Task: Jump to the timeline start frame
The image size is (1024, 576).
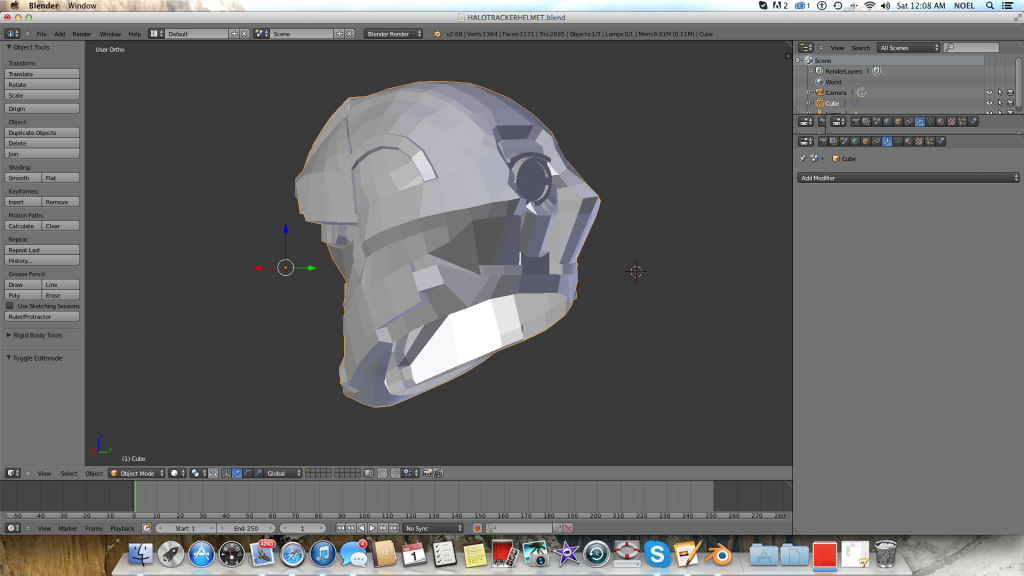Action: (x=340, y=528)
